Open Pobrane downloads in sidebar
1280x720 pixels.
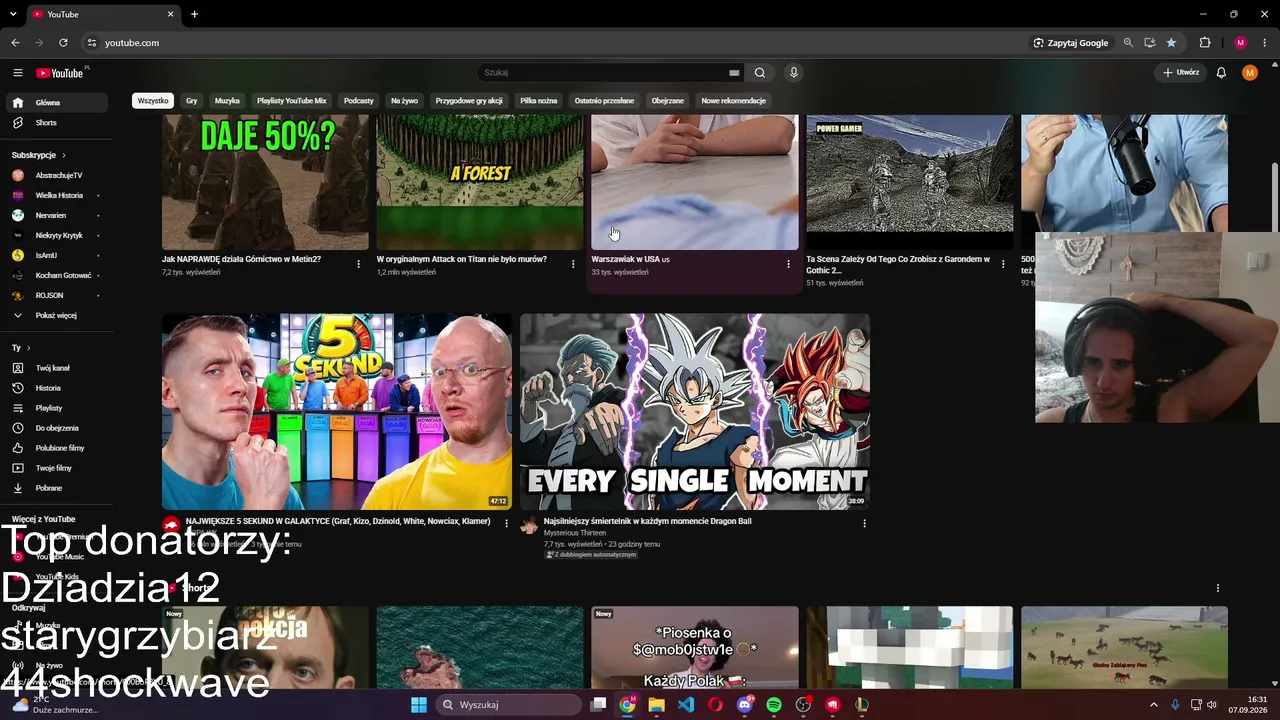pos(55,488)
